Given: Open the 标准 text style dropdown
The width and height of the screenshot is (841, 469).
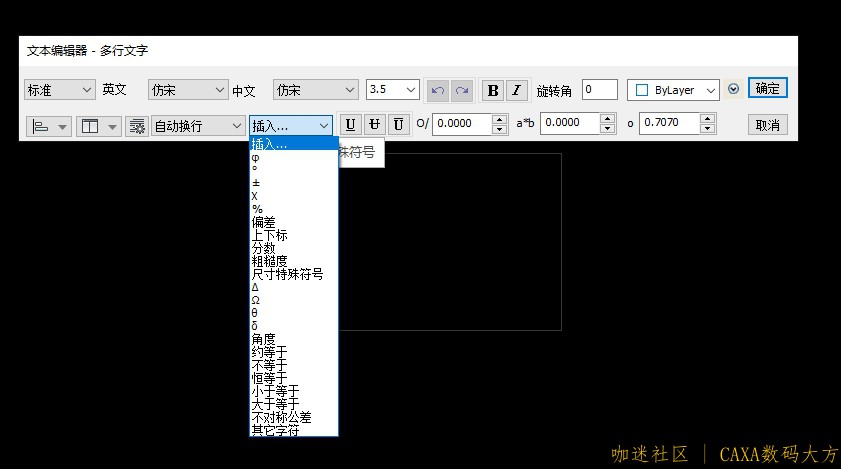Looking at the screenshot, I should click(59, 90).
